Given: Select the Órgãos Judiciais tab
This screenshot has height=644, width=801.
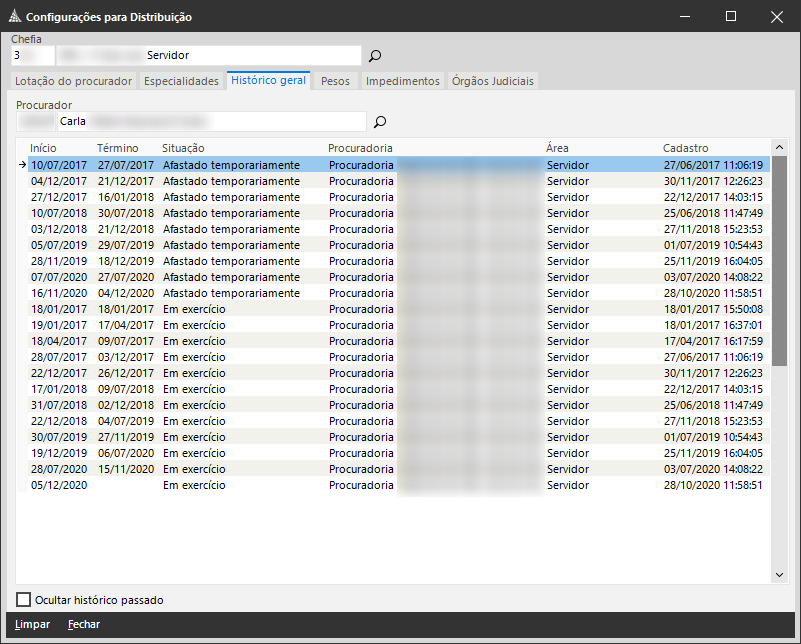Looking at the screenshot, I should pyautogui.click(x=493, y=81).
